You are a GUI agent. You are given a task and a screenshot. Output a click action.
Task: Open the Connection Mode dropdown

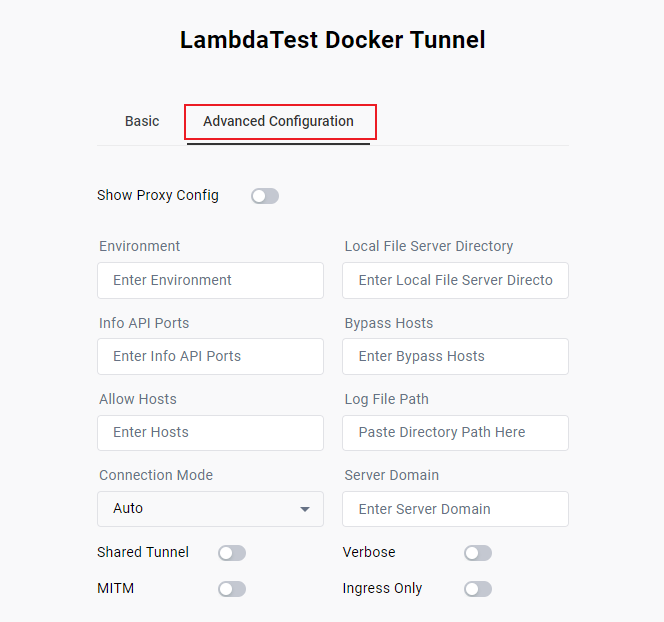point(210,509)
